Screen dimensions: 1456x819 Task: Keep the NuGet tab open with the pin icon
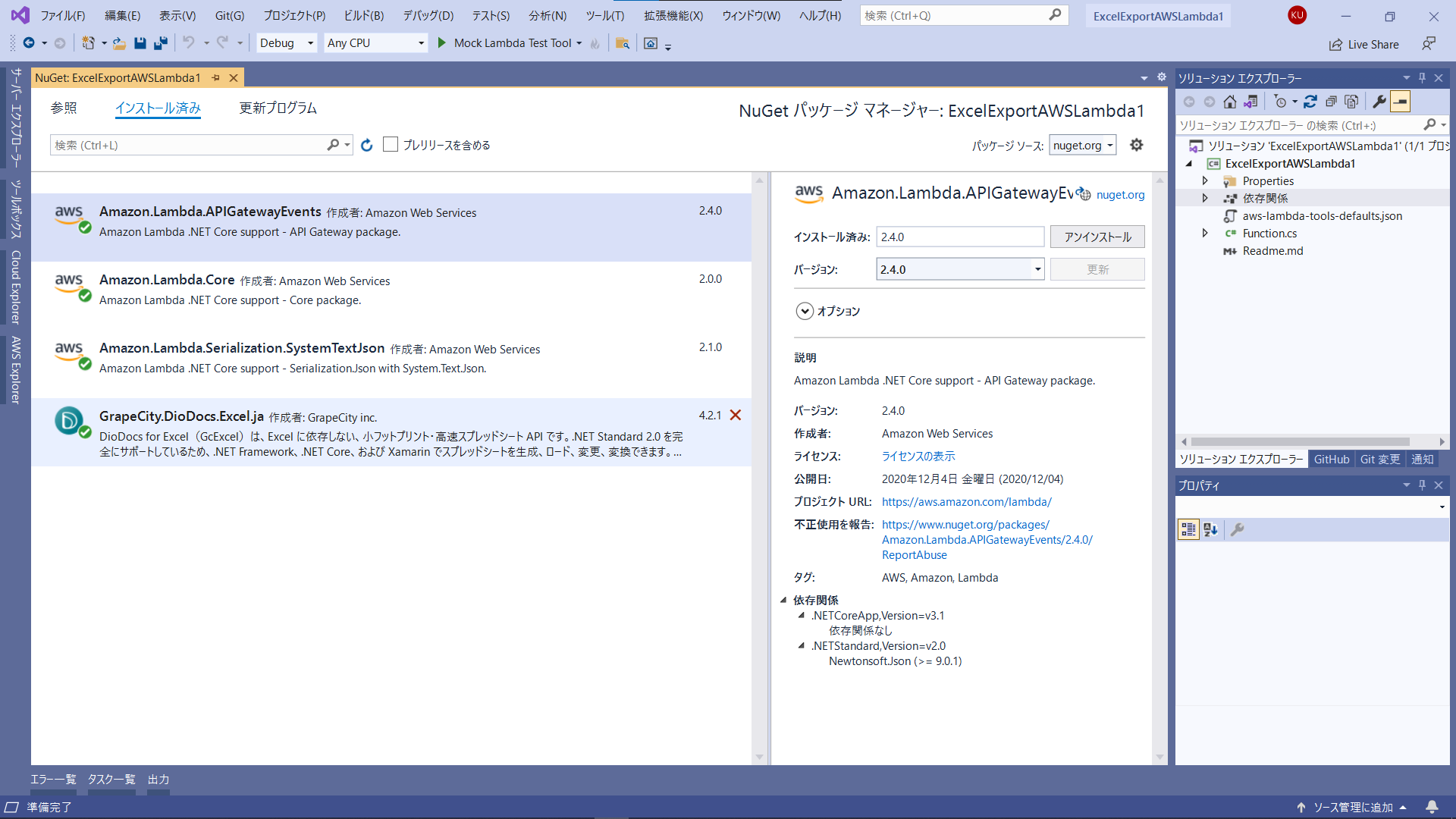tap(216, 78)
